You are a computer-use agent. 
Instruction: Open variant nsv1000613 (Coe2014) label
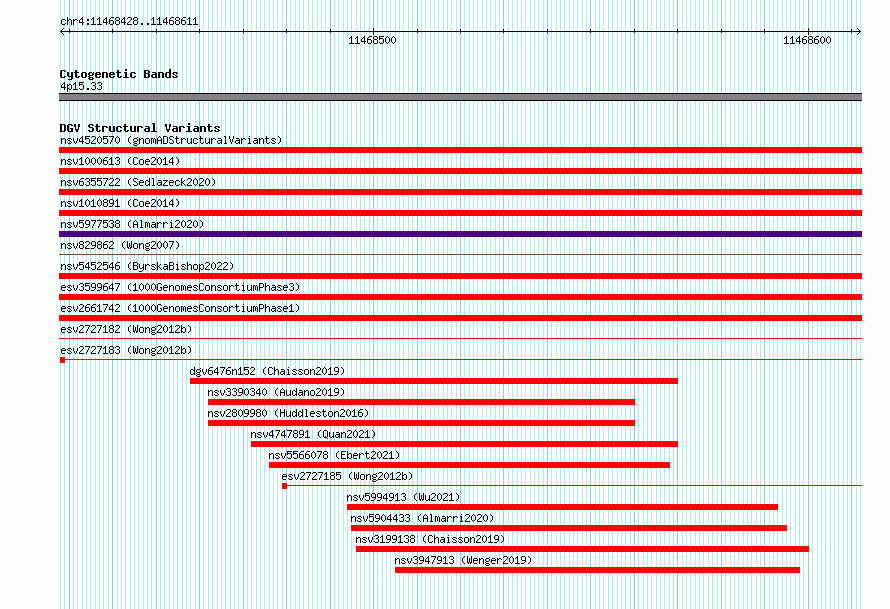pos(120,161)
